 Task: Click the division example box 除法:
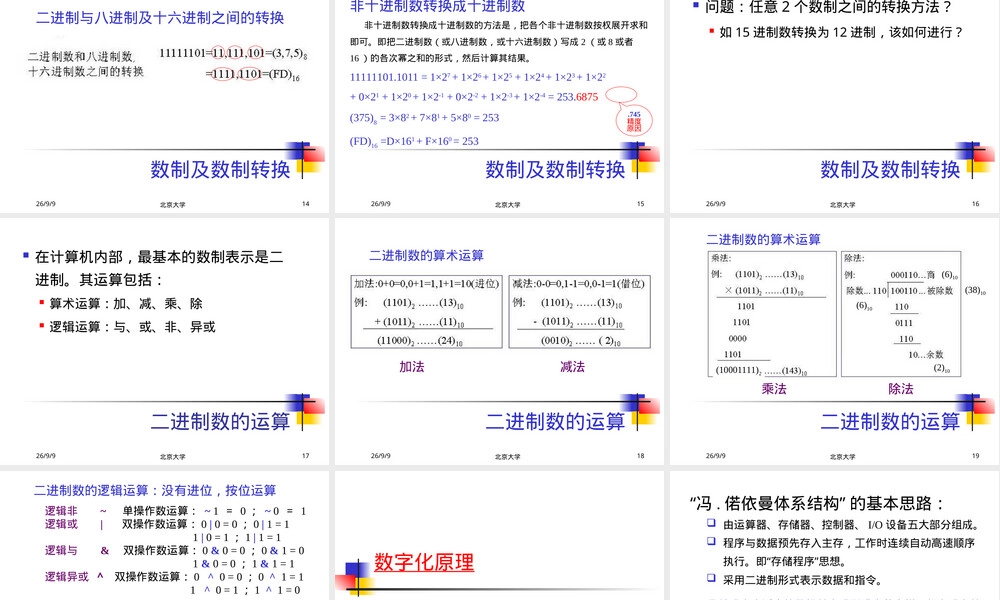901,314
